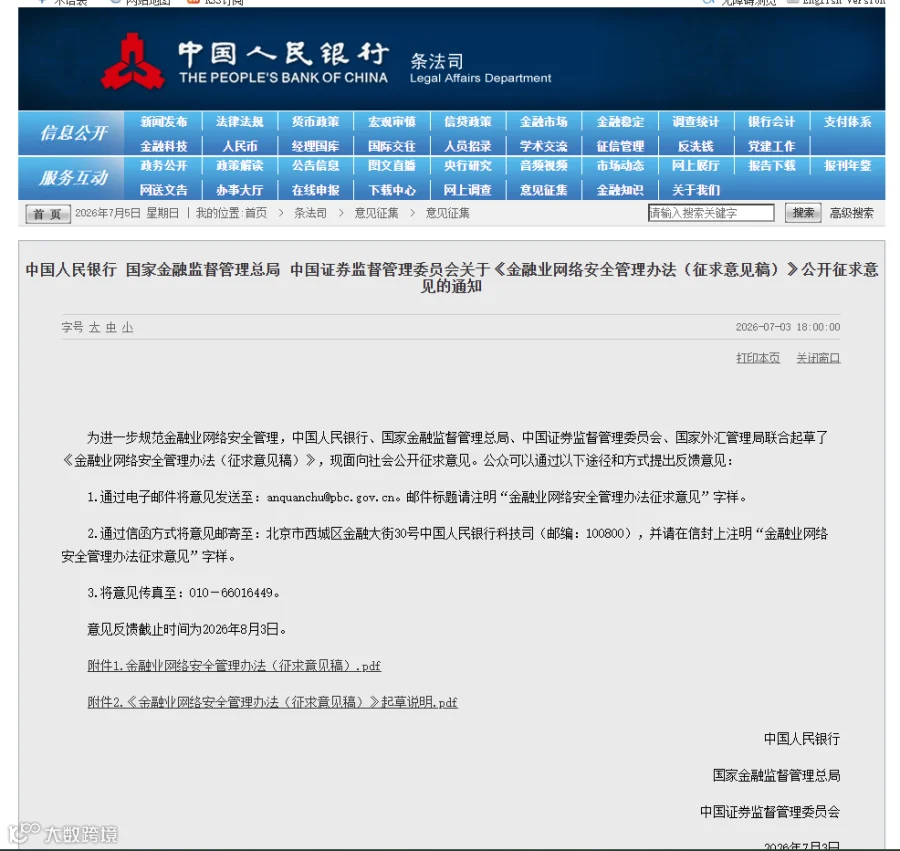This screenshot has height=851, width=900.
Task: Open 人民币 menu item
Action: [240, 146]
